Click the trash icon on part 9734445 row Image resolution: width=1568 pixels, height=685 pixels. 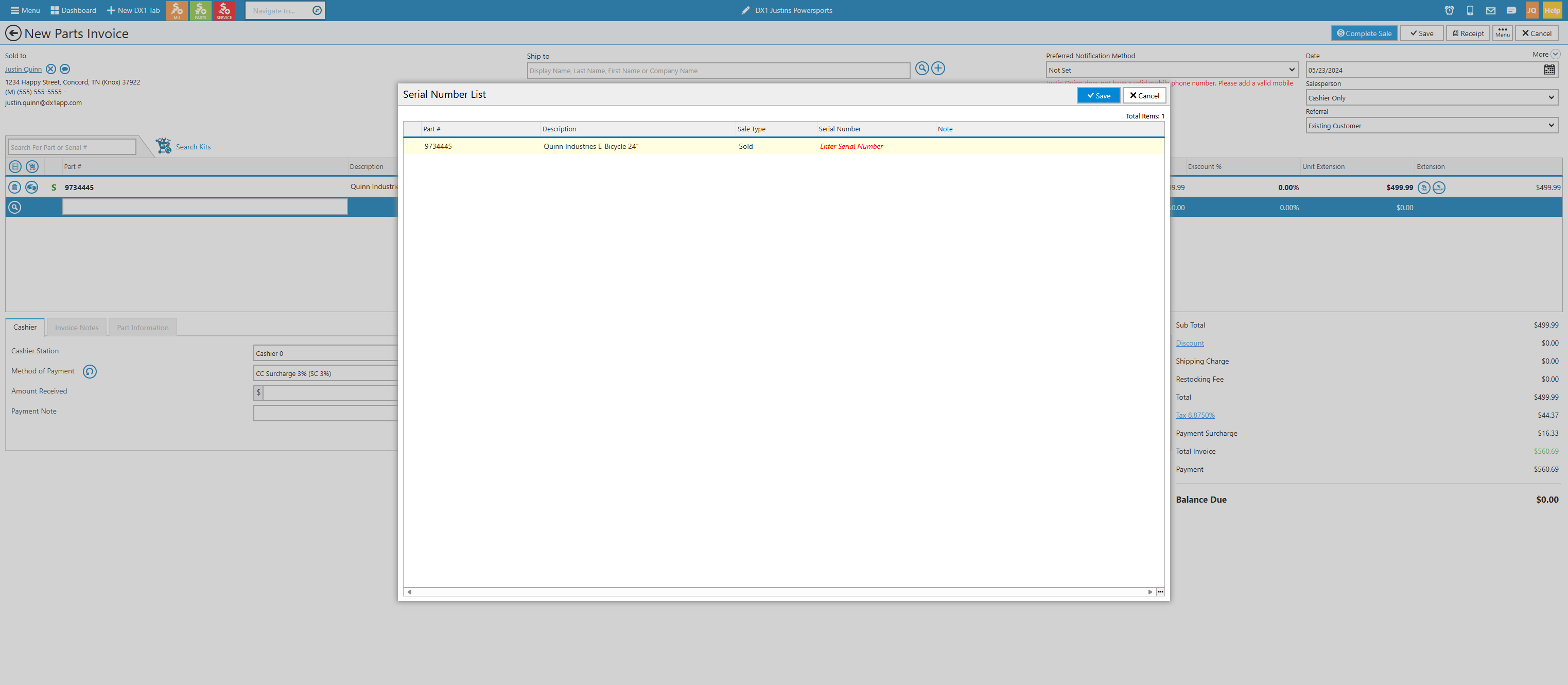[14, 187]
